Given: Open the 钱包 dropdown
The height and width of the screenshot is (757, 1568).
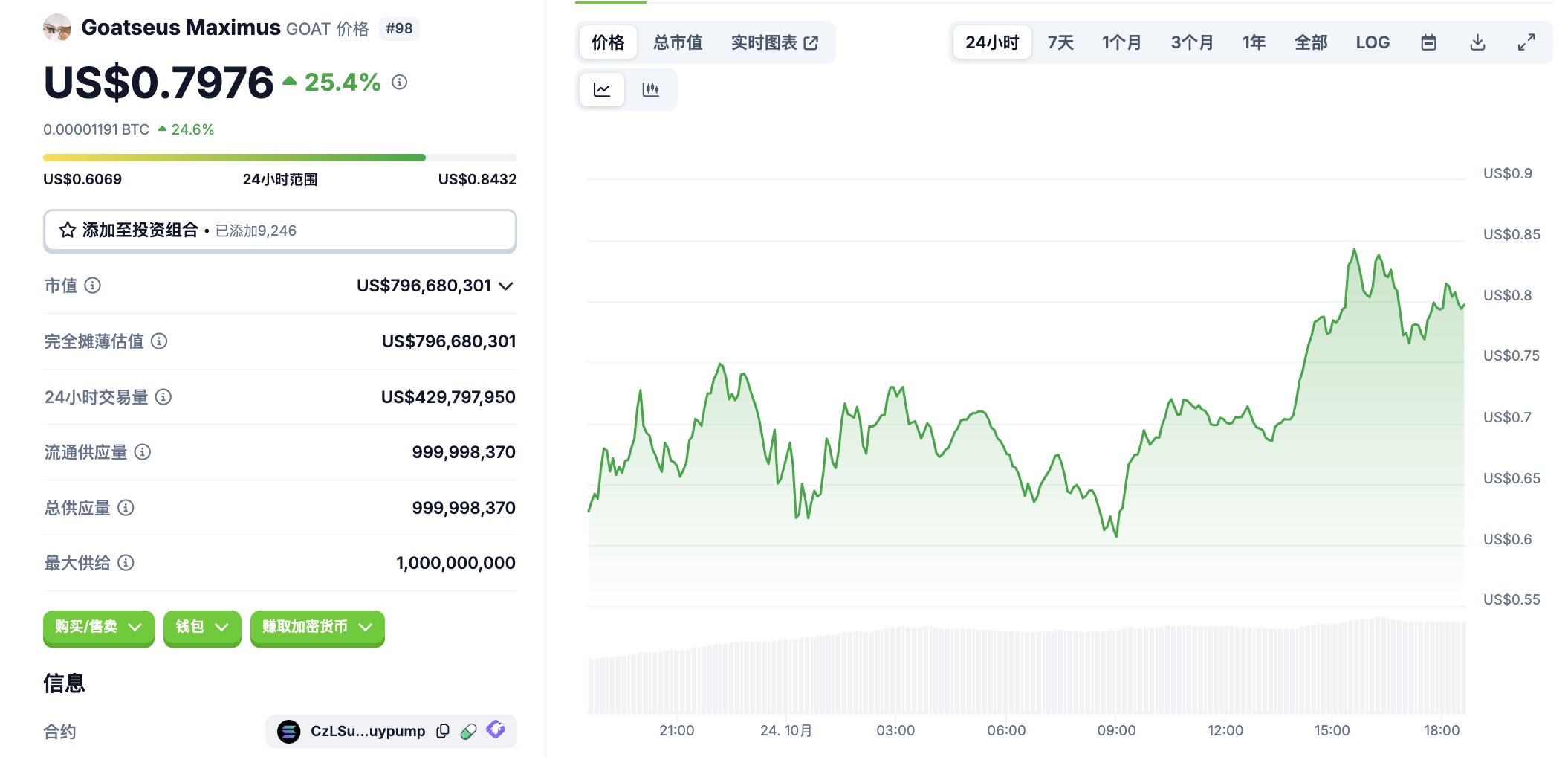Looking at the screenshot, I should click(x=201, y=627).
